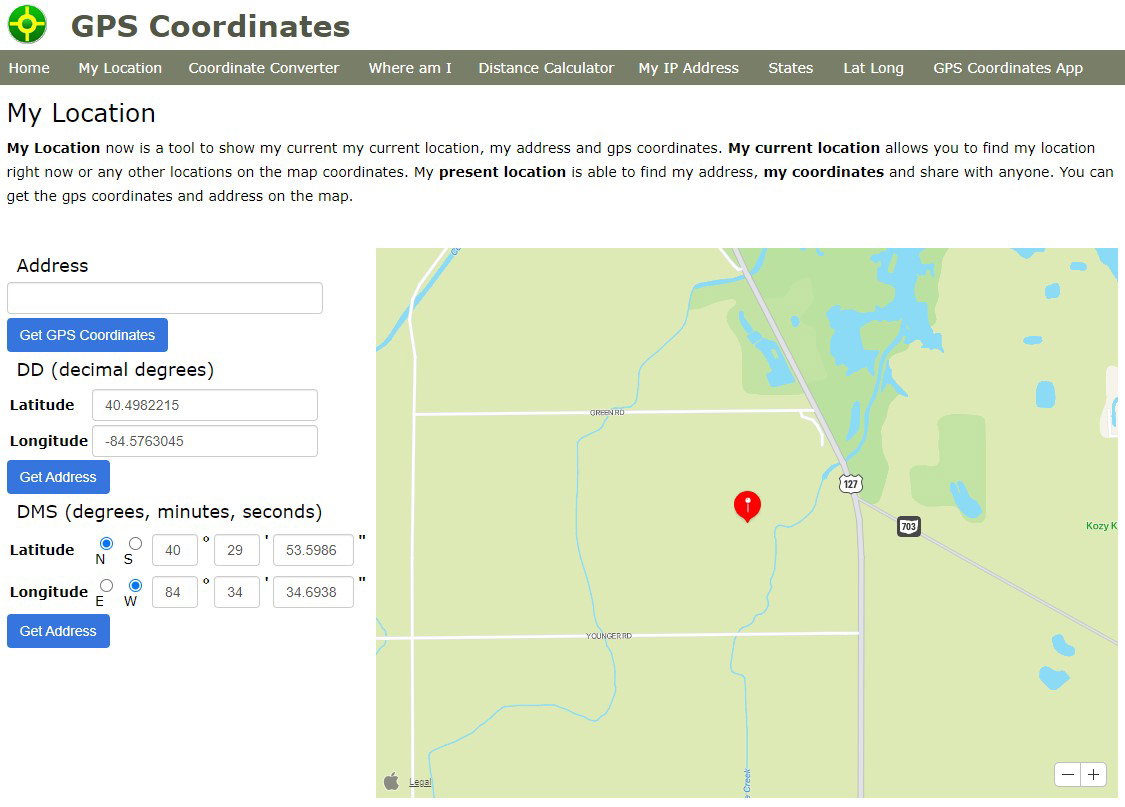Image resolution: width=1125 pixels, height=807 pixels.
Task: Select S latitude radio button
Action: tap(135, 543)
